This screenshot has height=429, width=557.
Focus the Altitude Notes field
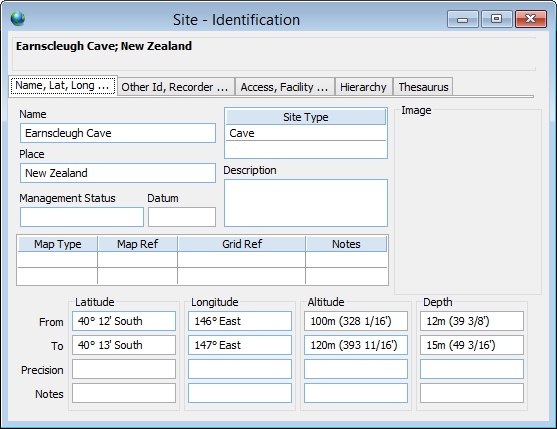356,393
